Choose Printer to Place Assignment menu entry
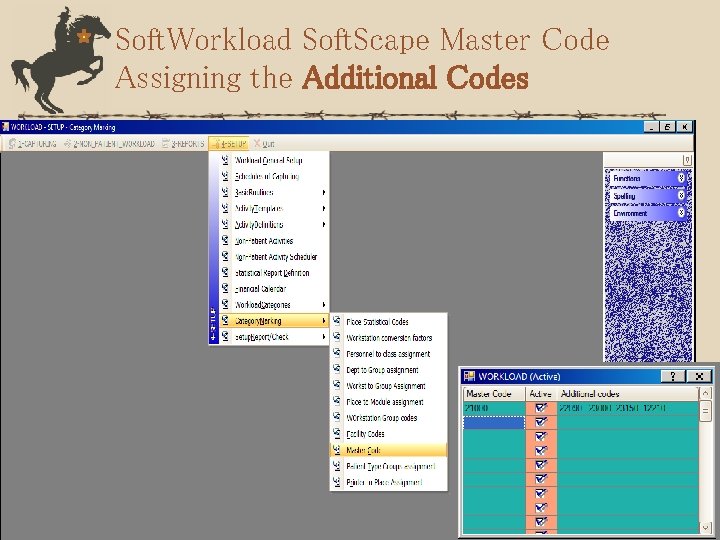Viewport: 720px width, 540px height. pyautogui.click(x=388, y=483)
